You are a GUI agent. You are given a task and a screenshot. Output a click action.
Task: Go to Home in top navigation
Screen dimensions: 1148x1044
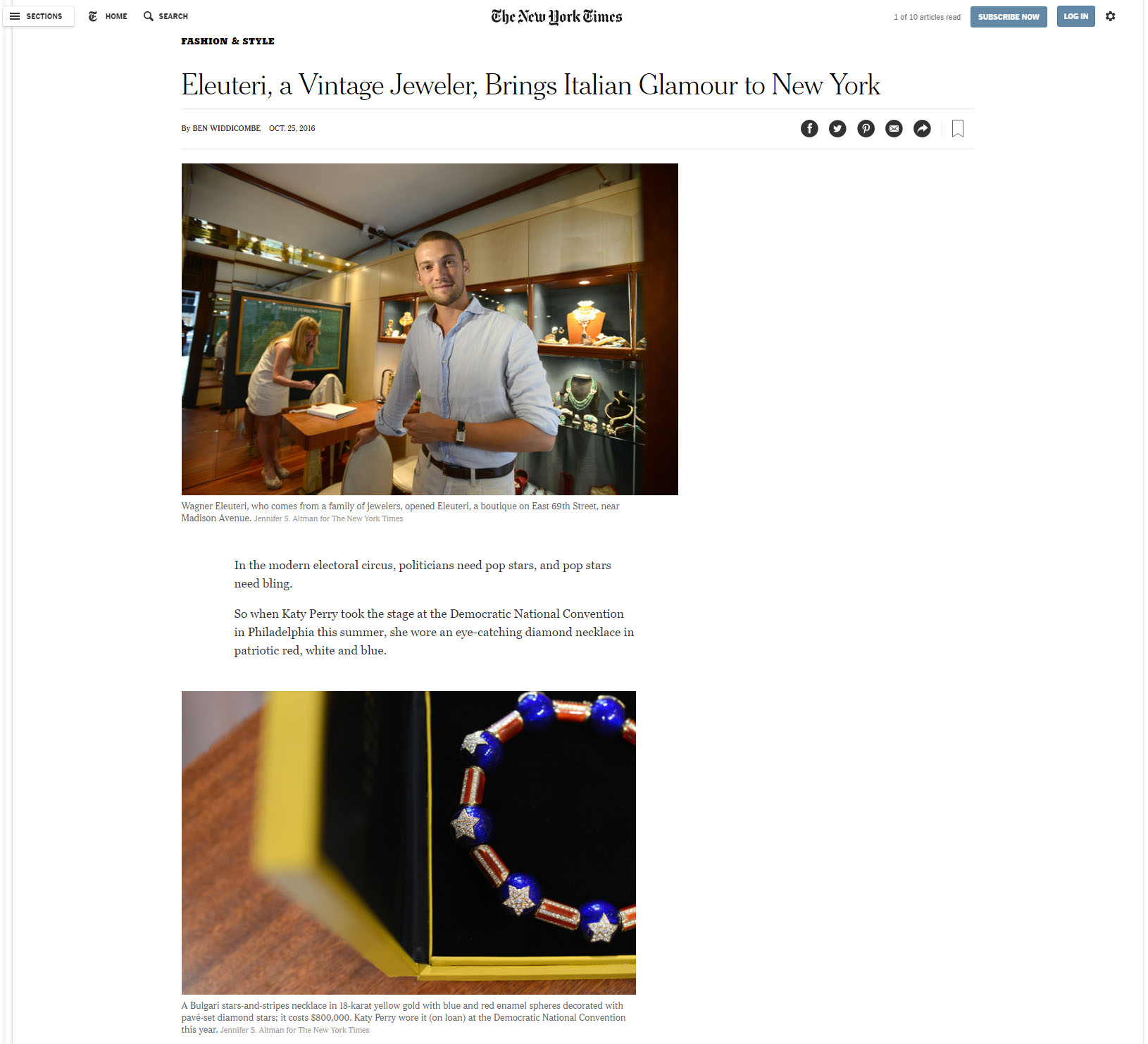116,16
